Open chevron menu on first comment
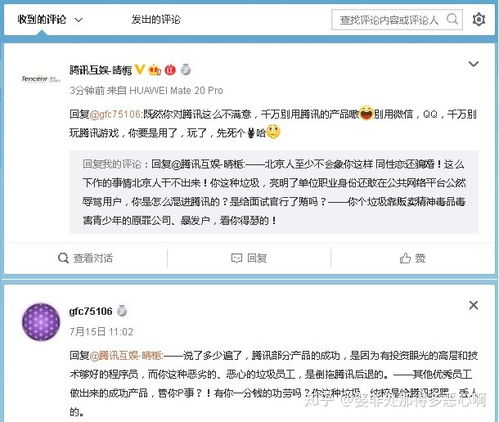 pos(474,64)
